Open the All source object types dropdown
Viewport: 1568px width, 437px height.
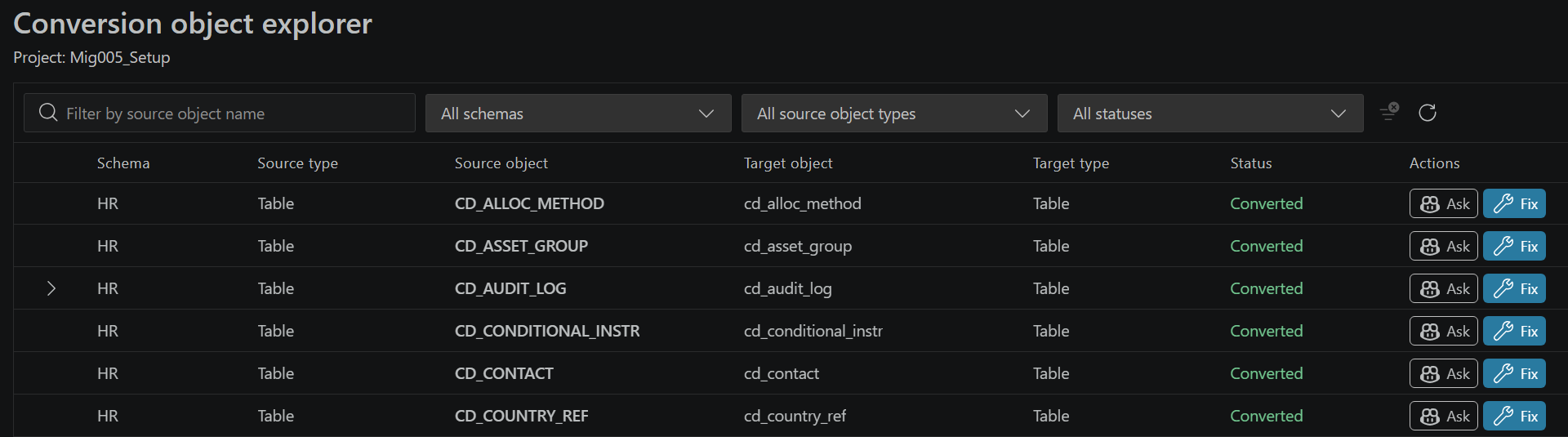pyautogui.click(x=894, y=113)
